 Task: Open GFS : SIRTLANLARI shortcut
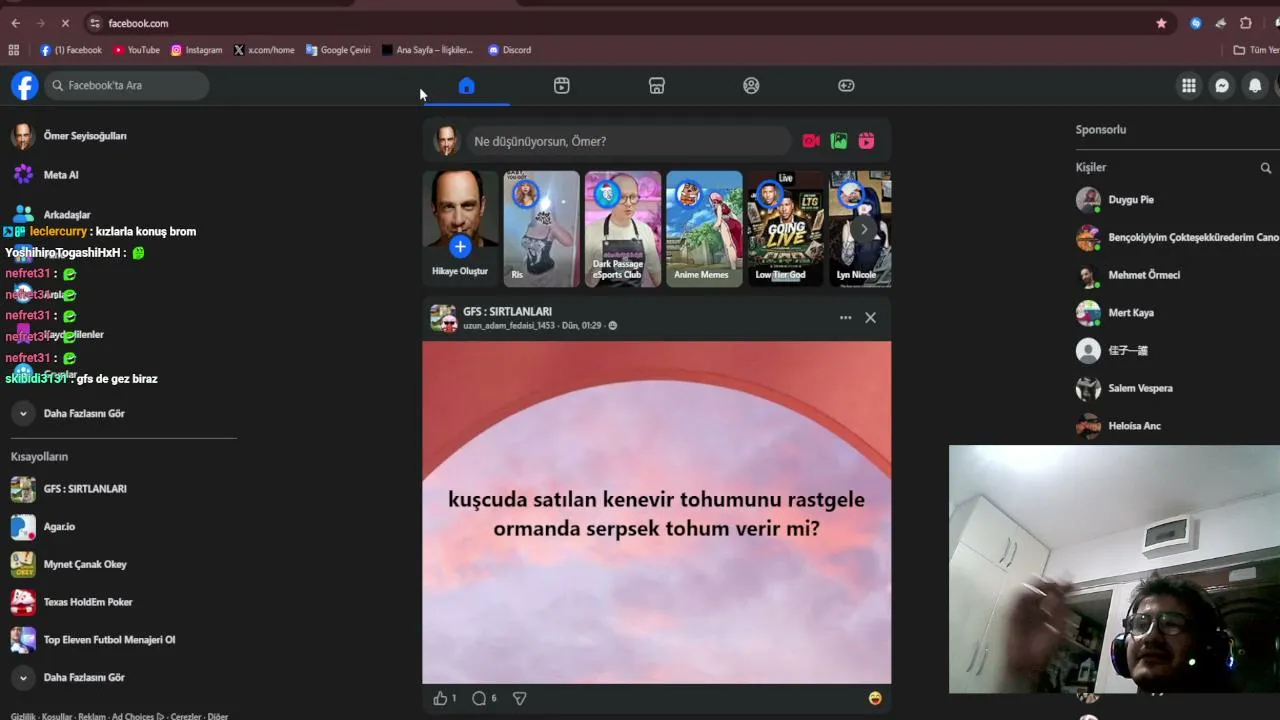tap(69, 489)
